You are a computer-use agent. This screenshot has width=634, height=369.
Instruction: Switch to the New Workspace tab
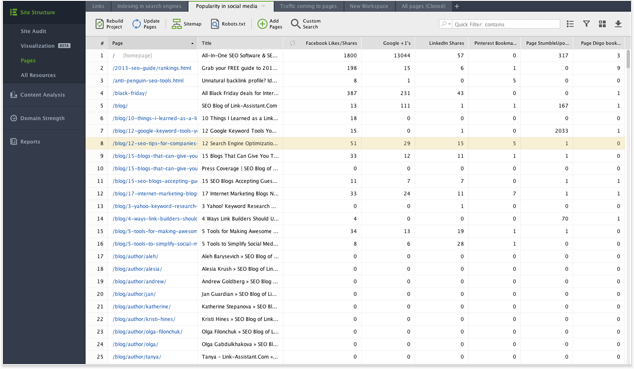pyautogui.click(x=369, y=6)
